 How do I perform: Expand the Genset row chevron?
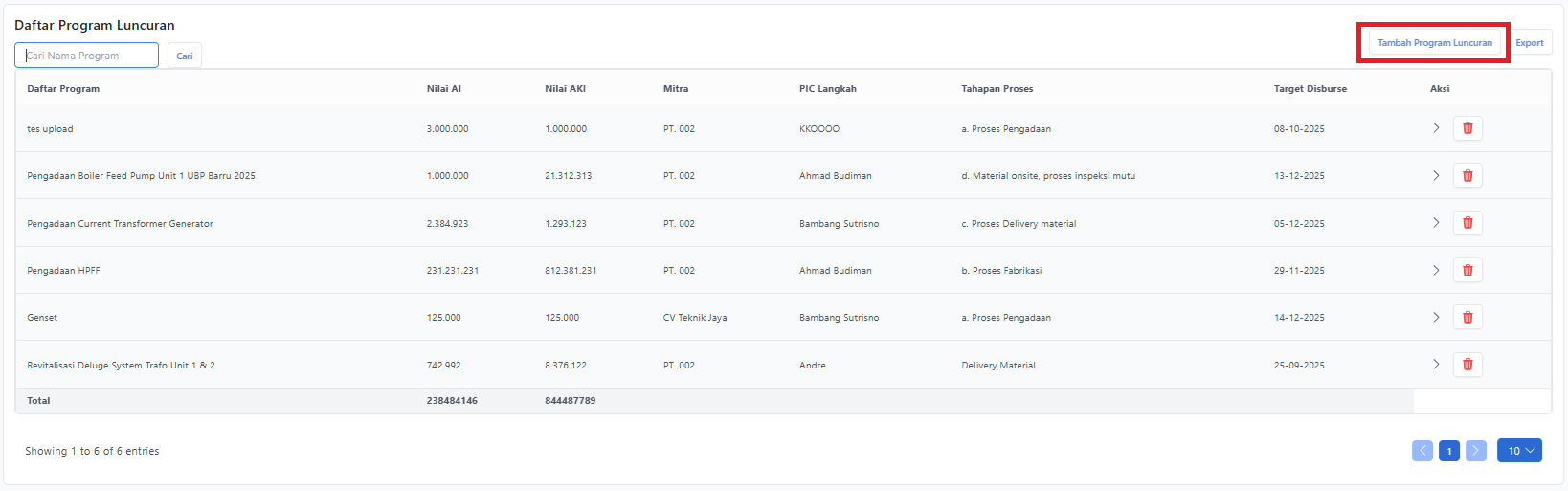coord(1435,317)
